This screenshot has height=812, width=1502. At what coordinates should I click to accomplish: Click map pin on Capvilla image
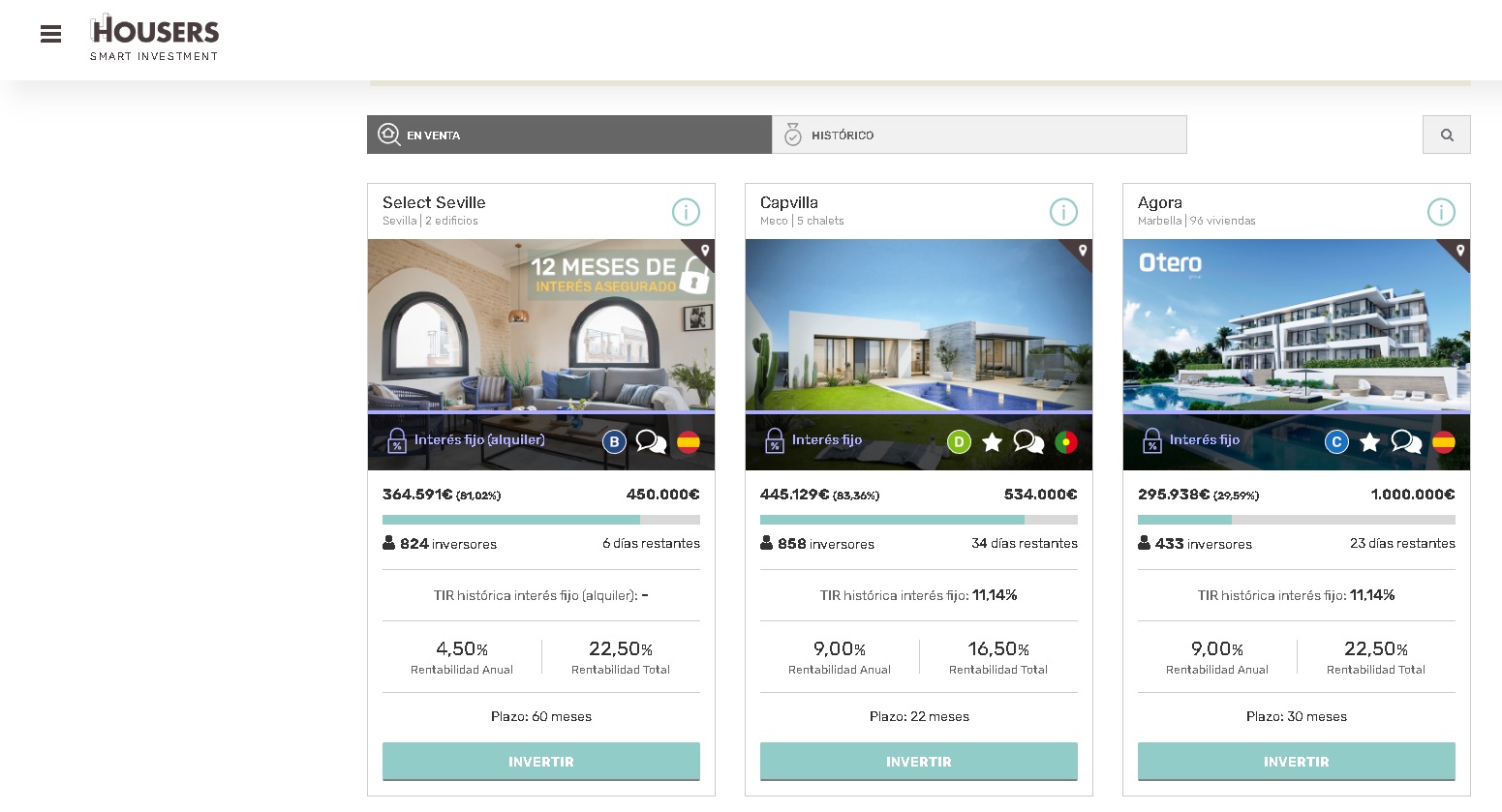pos(1083,251)
